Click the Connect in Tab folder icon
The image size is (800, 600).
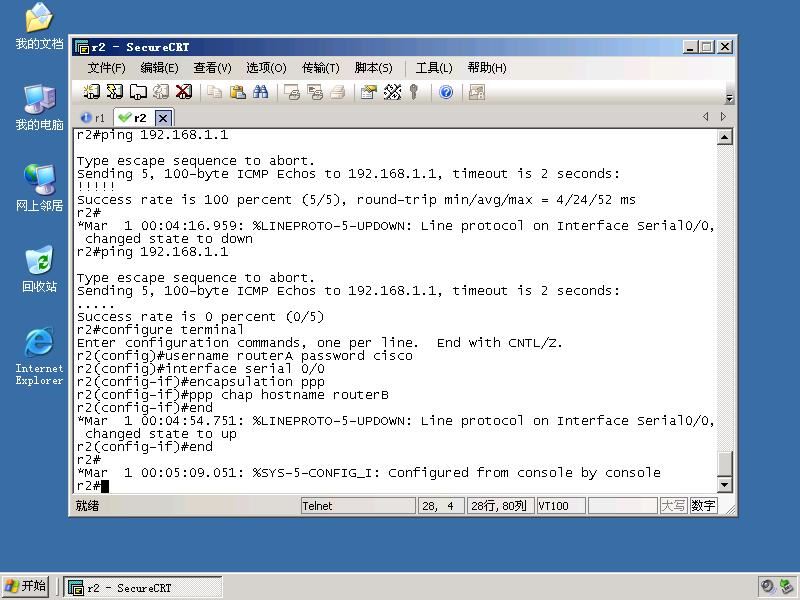138,92
